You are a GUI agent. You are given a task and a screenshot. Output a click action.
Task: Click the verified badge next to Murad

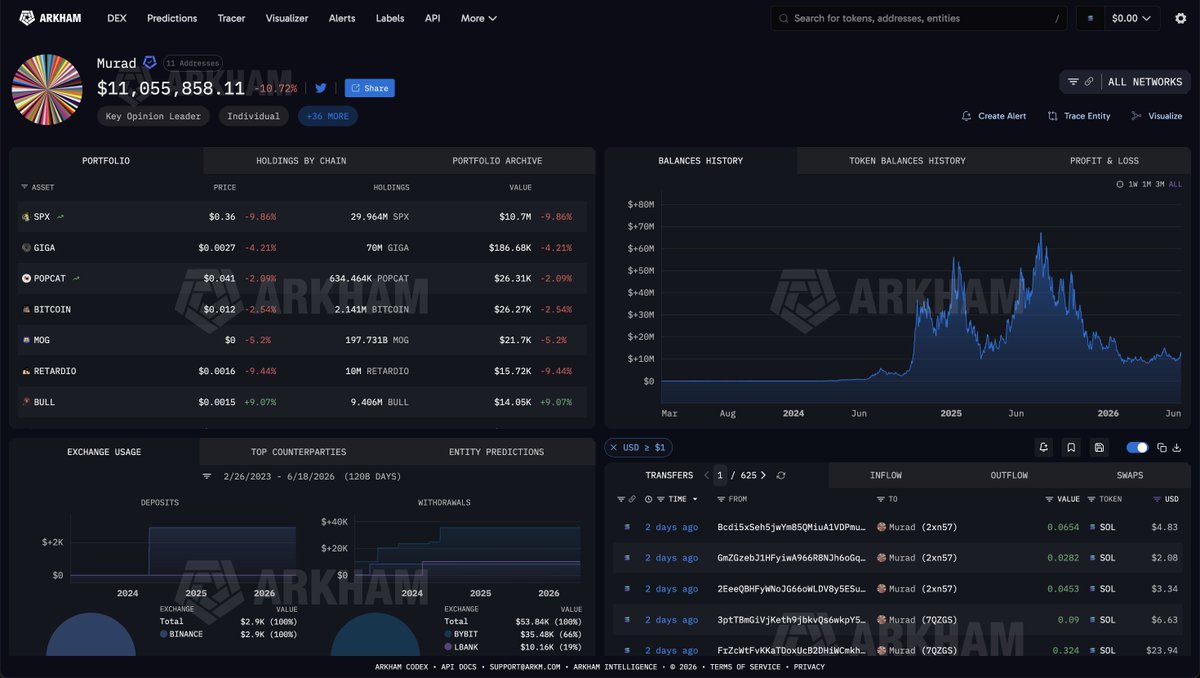click(149, 63)
